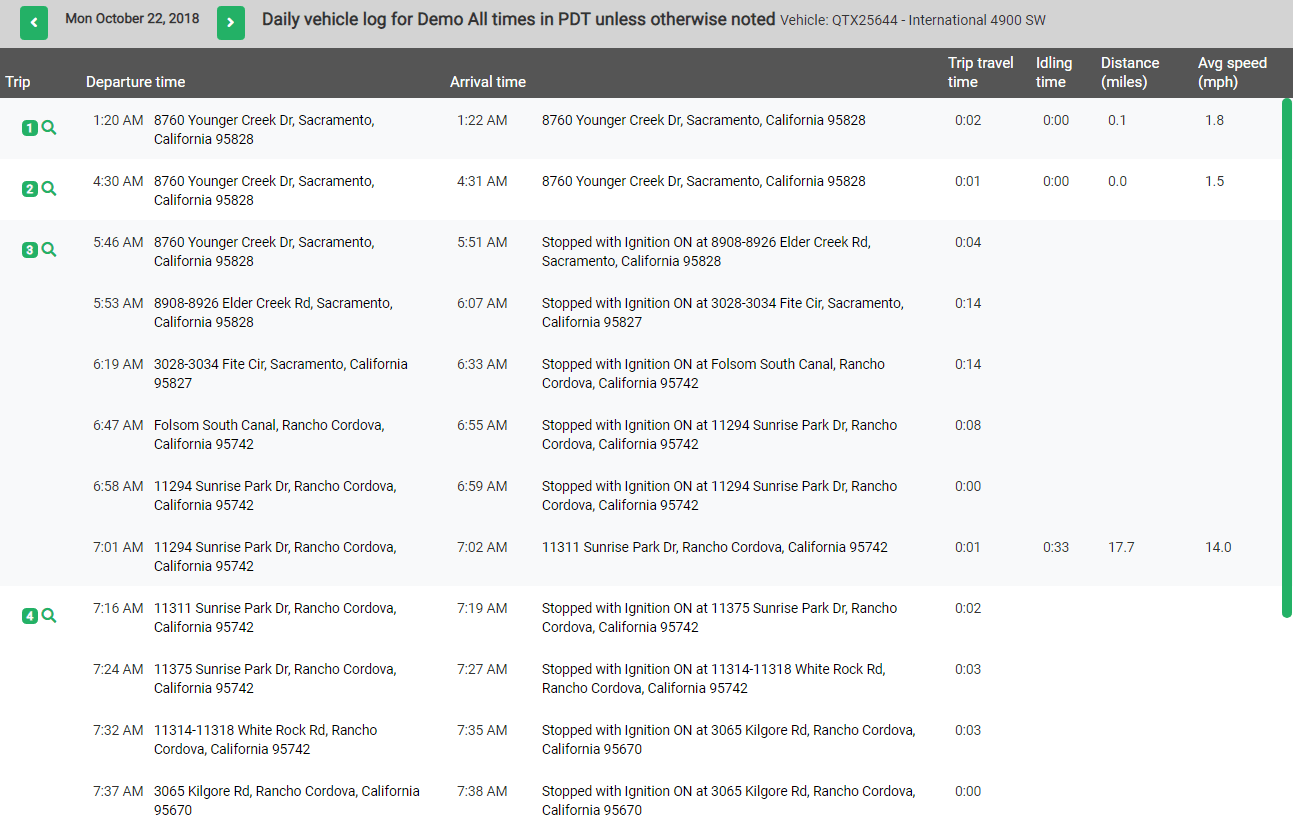Click the green trip number 4 badge
Image resolution: width=1293 pixels, height=830 pixels.
click(30, 616)
